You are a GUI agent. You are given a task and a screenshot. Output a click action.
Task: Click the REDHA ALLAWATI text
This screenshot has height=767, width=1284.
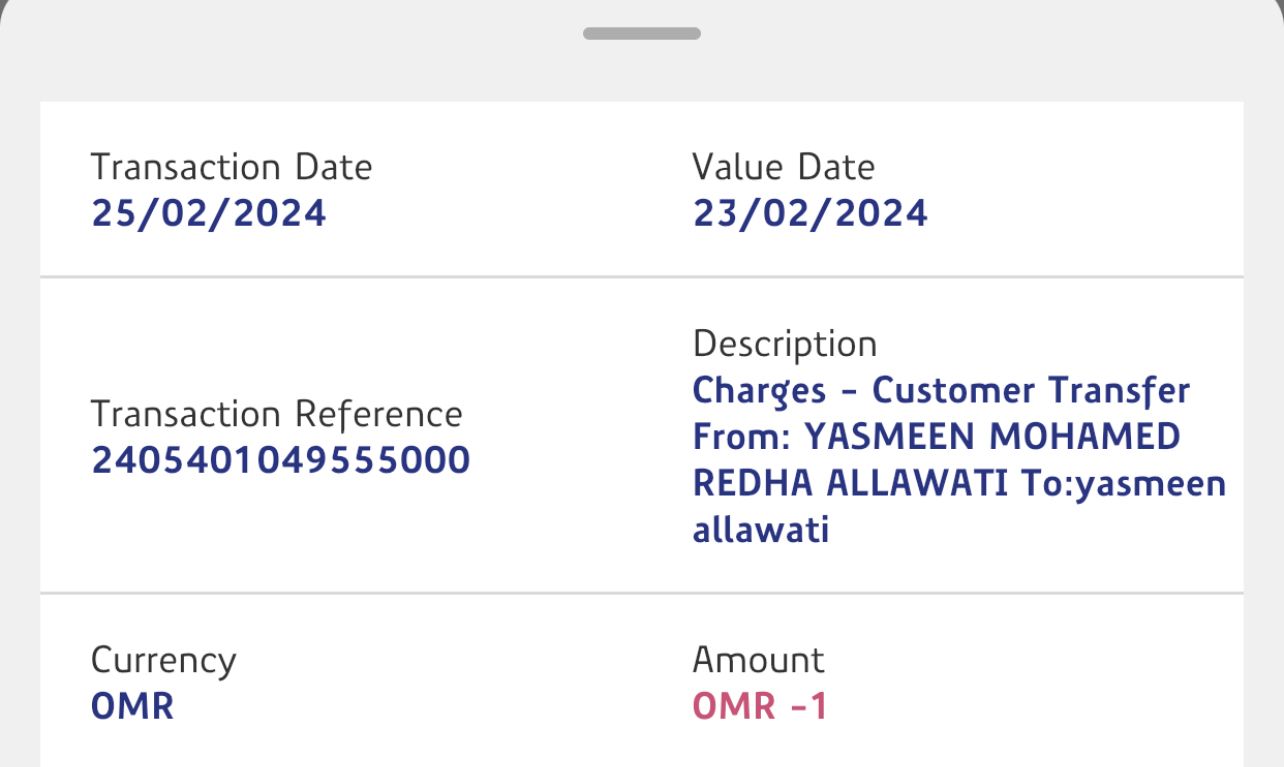[850, 484]
